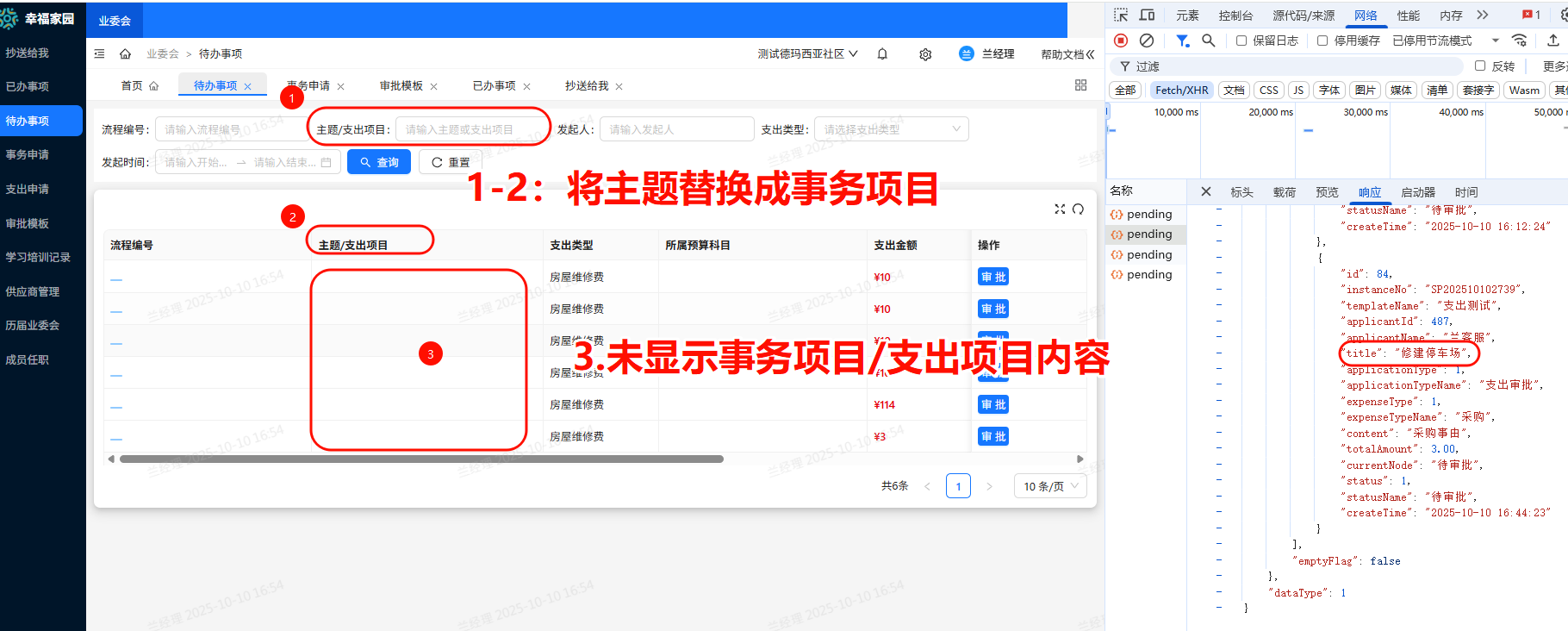This screenshot has height=631, width=1568.
Task: Close the 抄送给我 tab
Action: click(x=619, y=86)
